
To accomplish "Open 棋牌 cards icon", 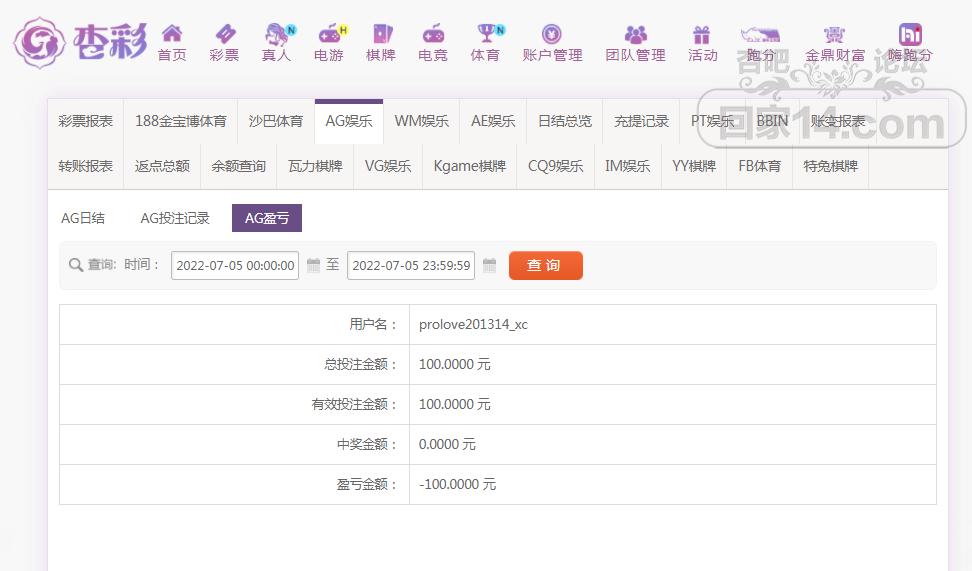I will 382,34.
